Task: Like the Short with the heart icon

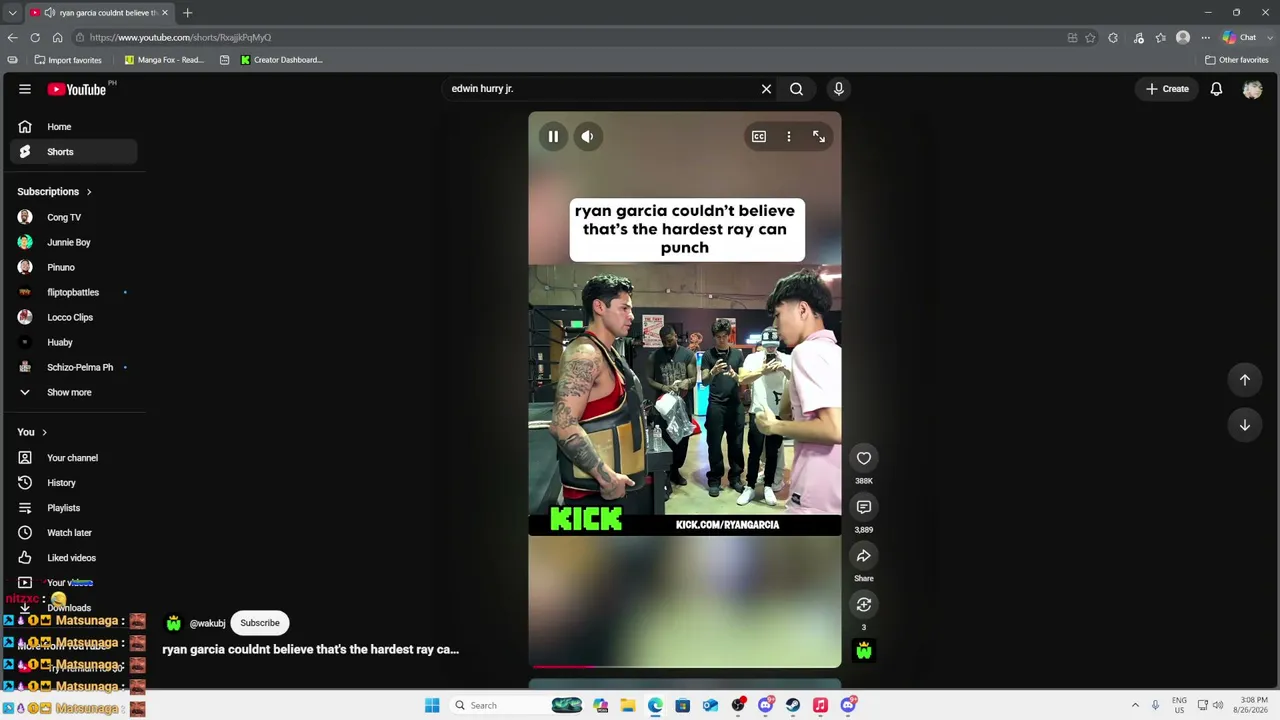Action: [864, 458]
